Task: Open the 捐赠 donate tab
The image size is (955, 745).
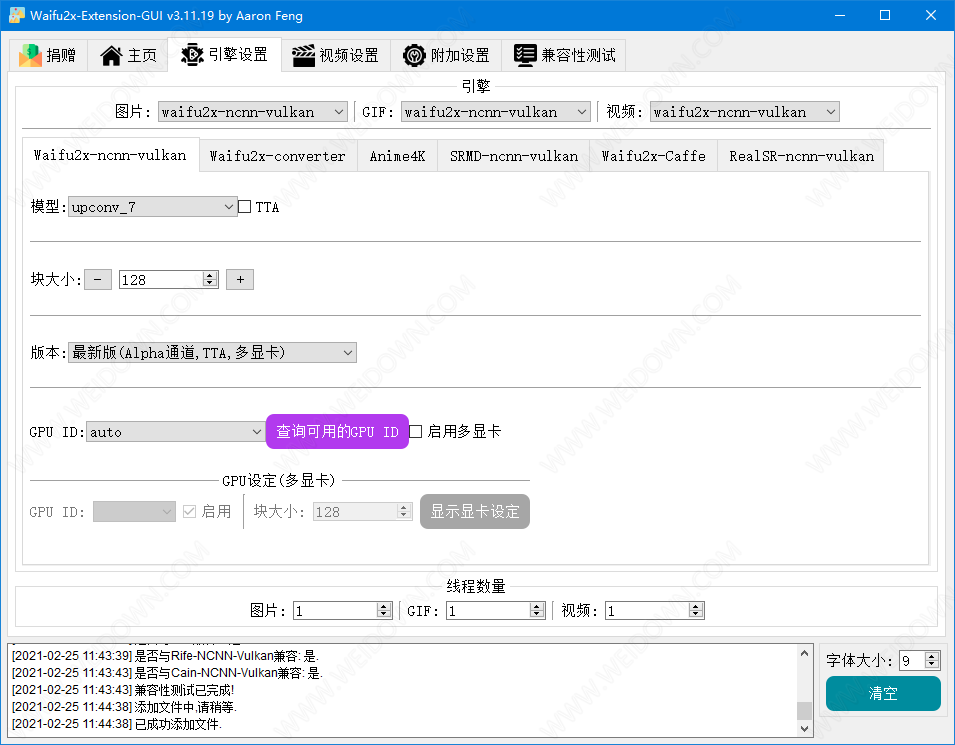Action: [x=48, y=55]
